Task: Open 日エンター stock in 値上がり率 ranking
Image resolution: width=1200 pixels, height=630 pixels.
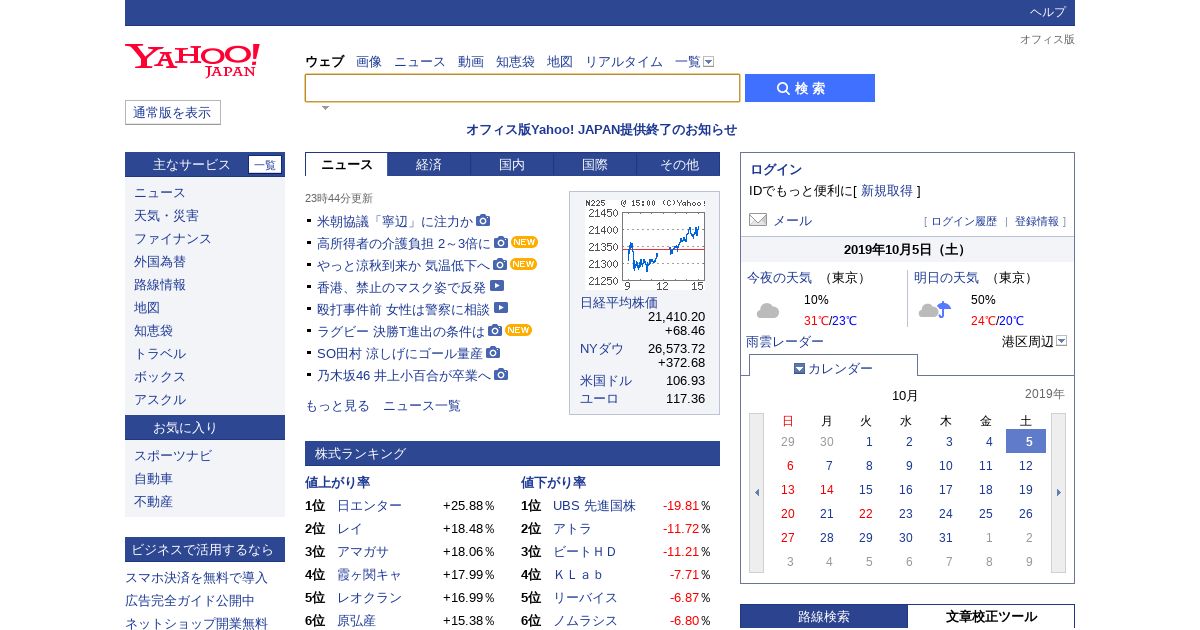Action: coord(369,506)
